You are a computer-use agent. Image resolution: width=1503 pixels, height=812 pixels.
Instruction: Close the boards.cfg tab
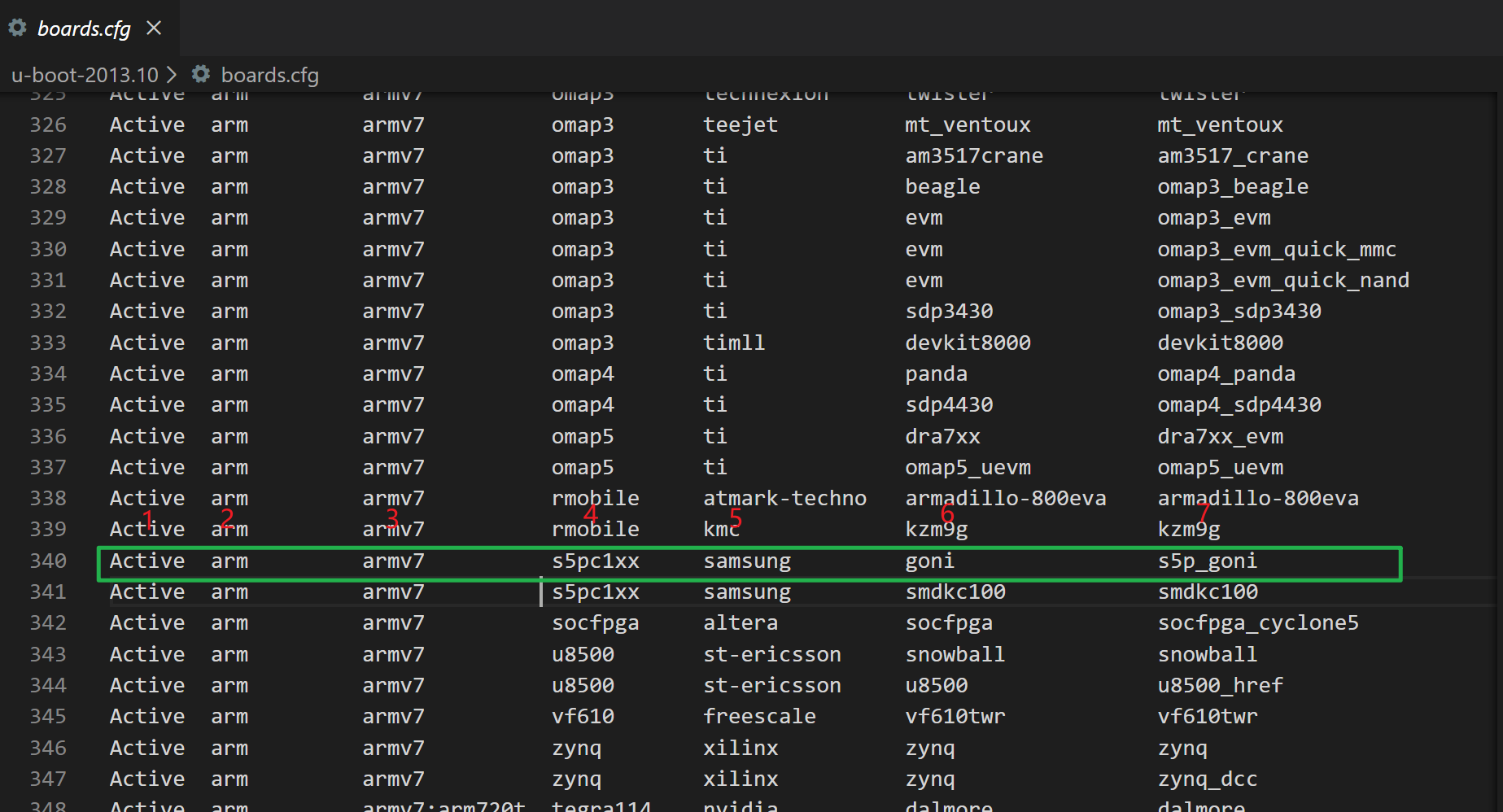[x=154, y=28]
